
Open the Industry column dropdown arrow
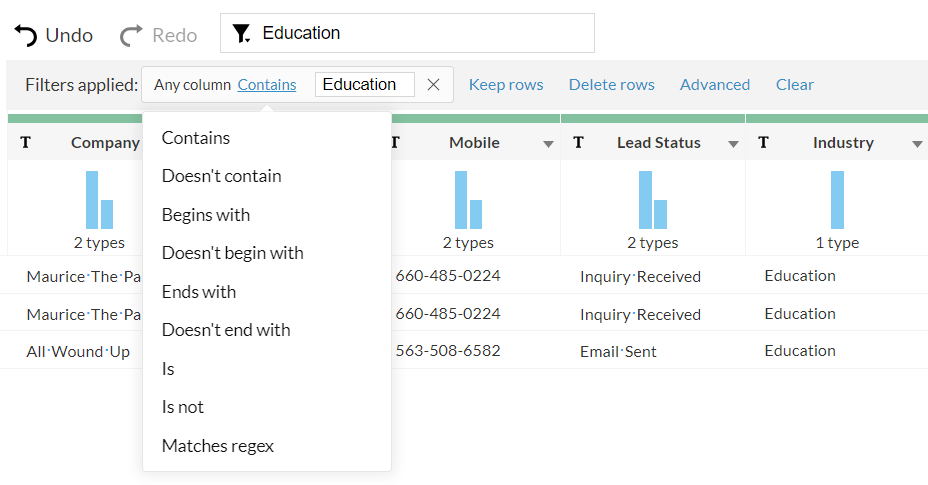click(917, 144)
